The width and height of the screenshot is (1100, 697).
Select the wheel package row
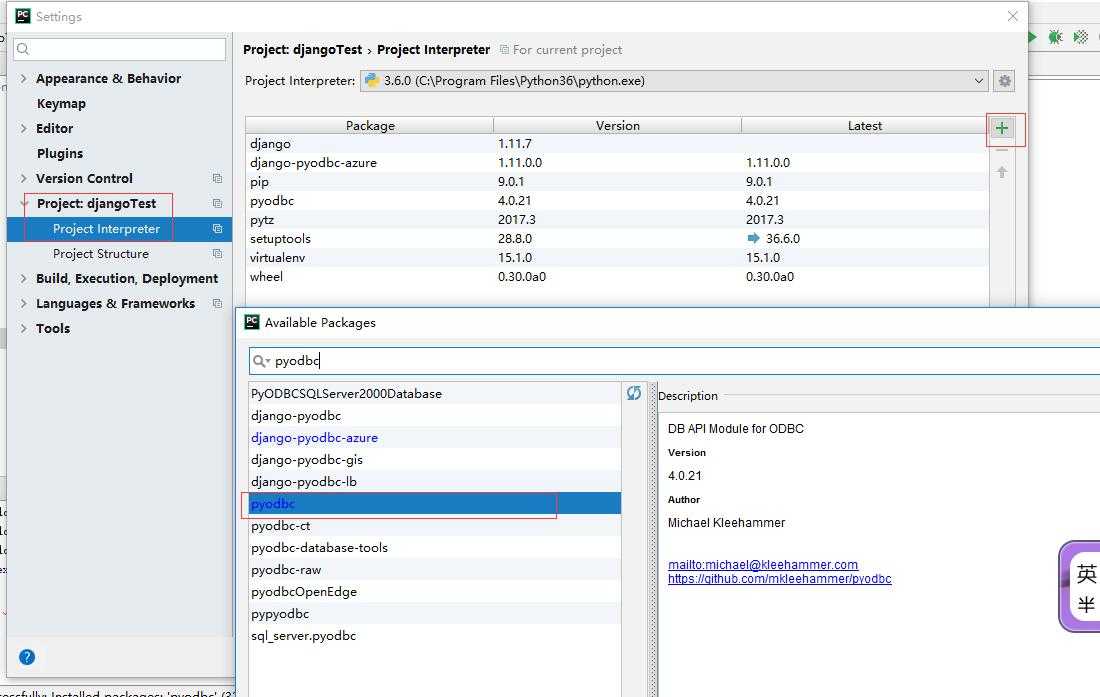617,276
